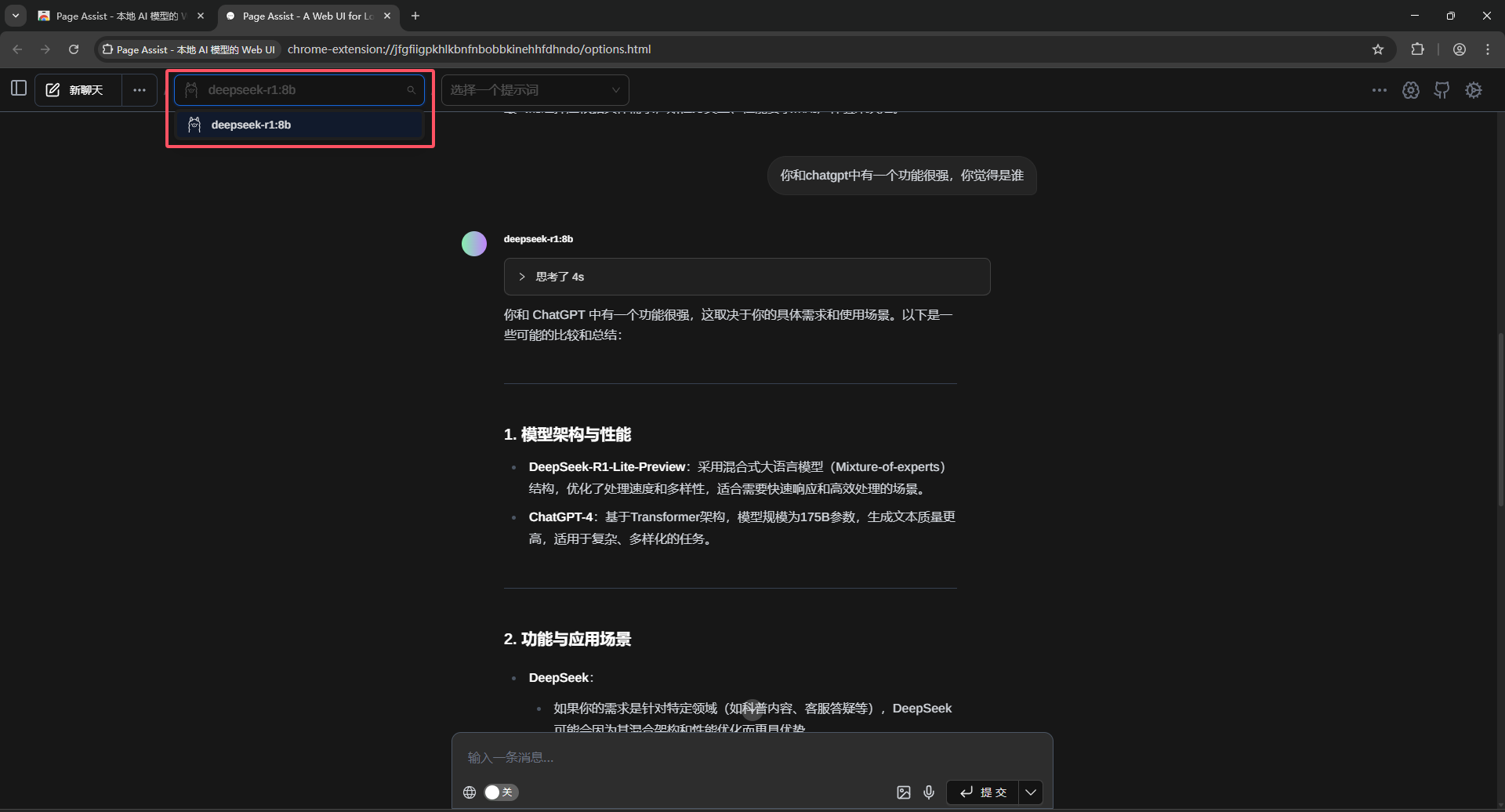Close the A Web UI browser tab
The image size is (1505, 812).
[x=387, y=16]
